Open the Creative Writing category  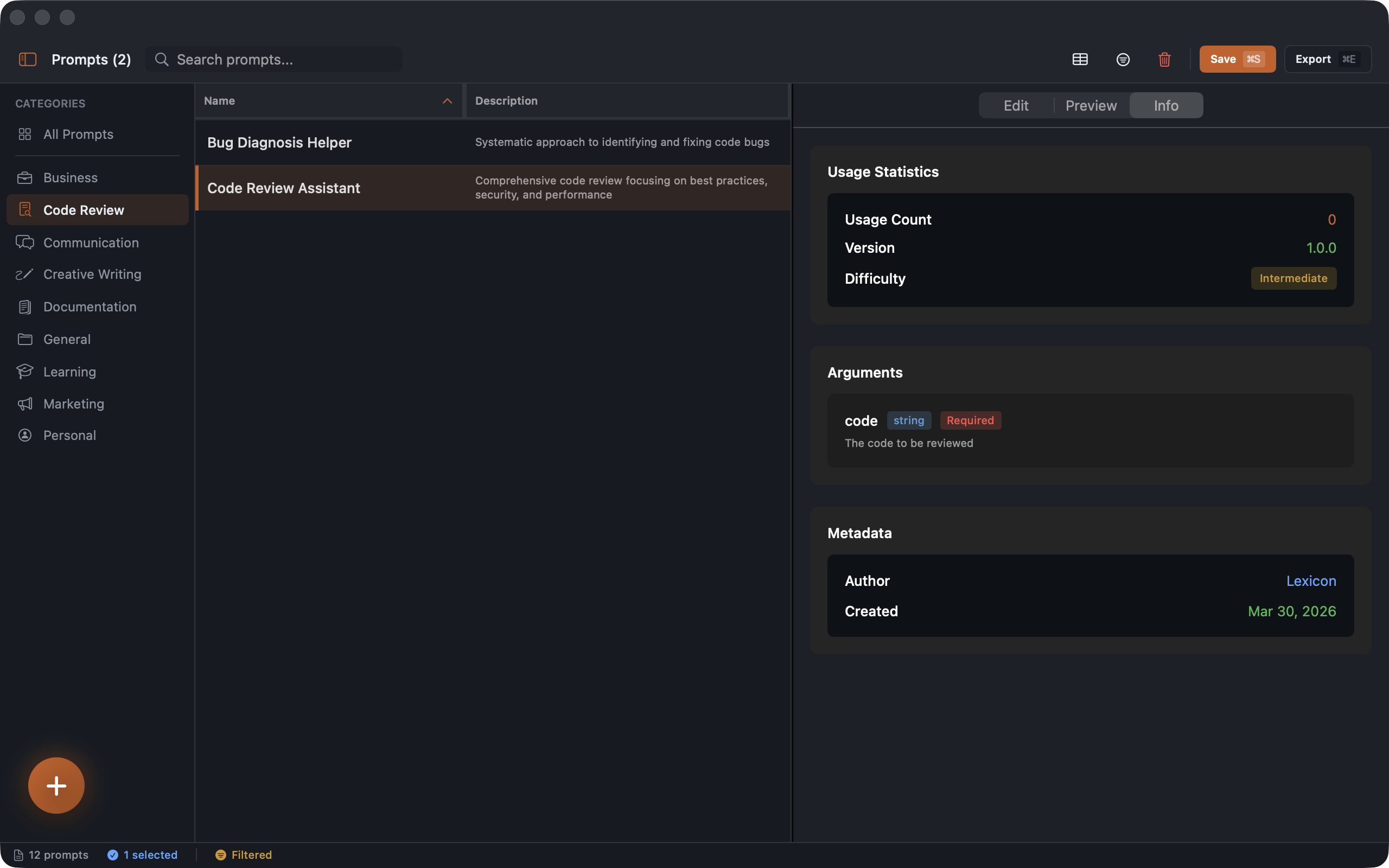pos(98,274)
